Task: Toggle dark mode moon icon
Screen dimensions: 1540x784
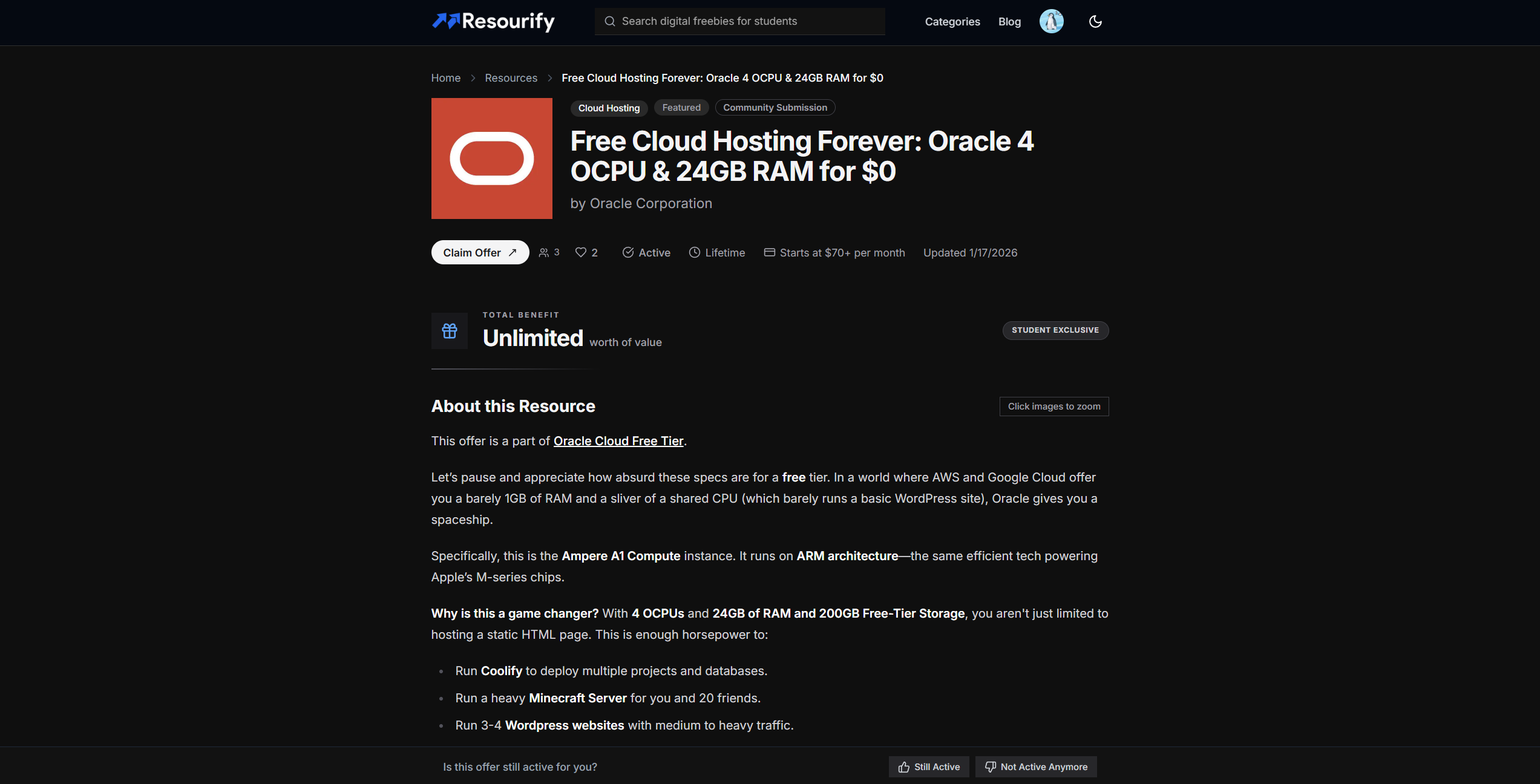Action: pyautogui.click(x=1095, y=22)
